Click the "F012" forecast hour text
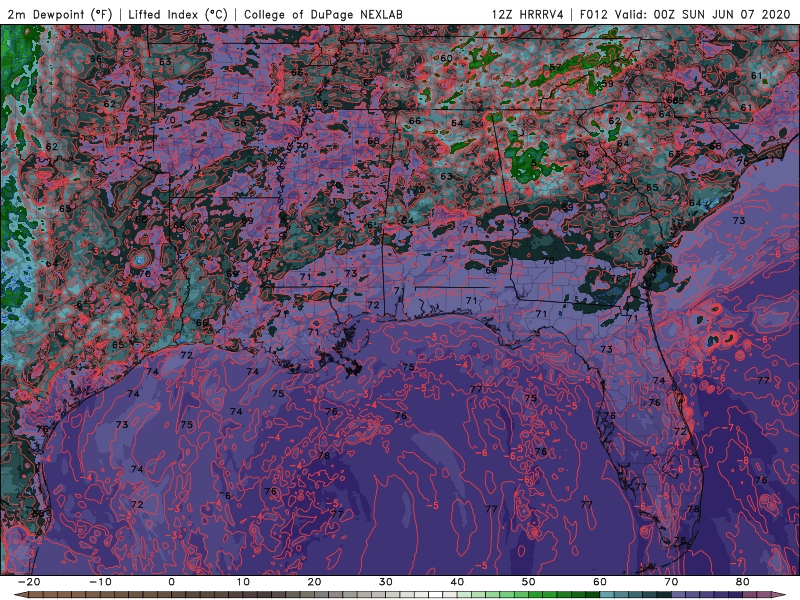 (x=593, y=14)
